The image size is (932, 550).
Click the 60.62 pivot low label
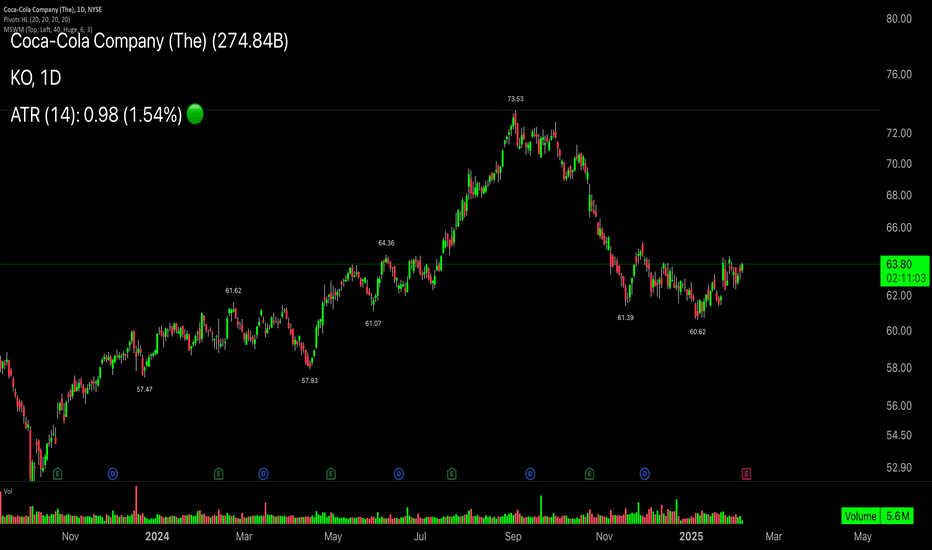(698, 332)
